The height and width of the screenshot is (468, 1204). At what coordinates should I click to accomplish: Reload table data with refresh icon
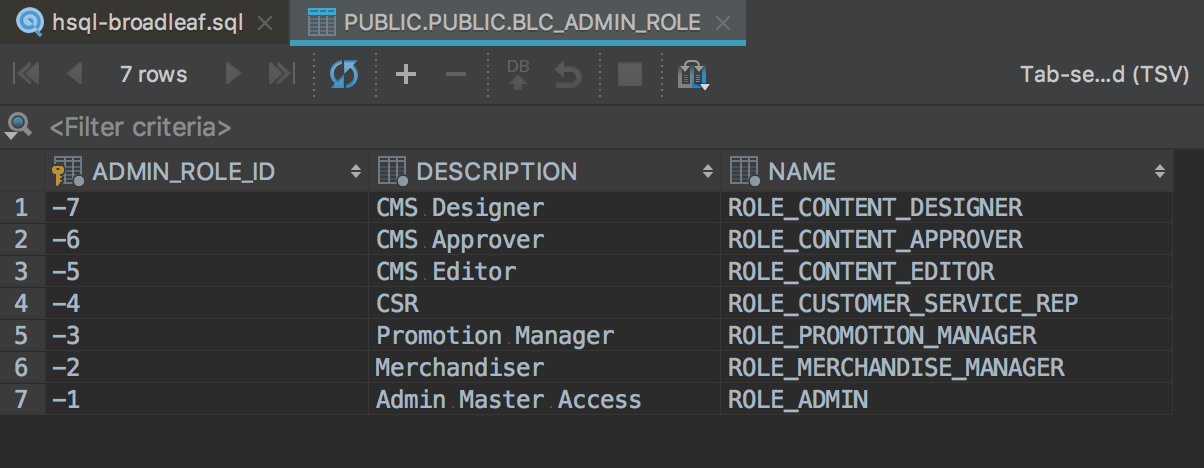344,74
